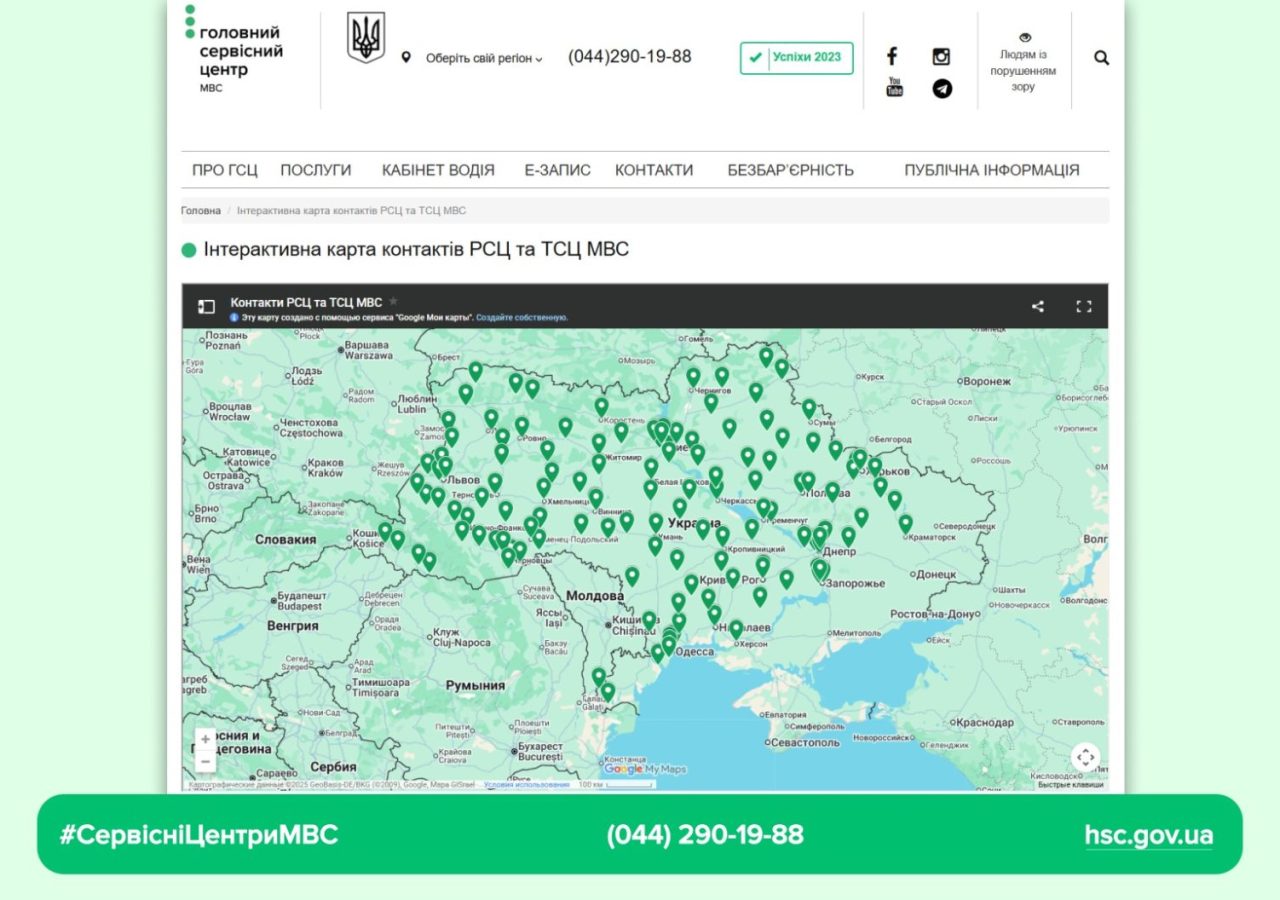Open the КОНТАКТИ menu
The image size is (1280, 900).
[654, 170]
